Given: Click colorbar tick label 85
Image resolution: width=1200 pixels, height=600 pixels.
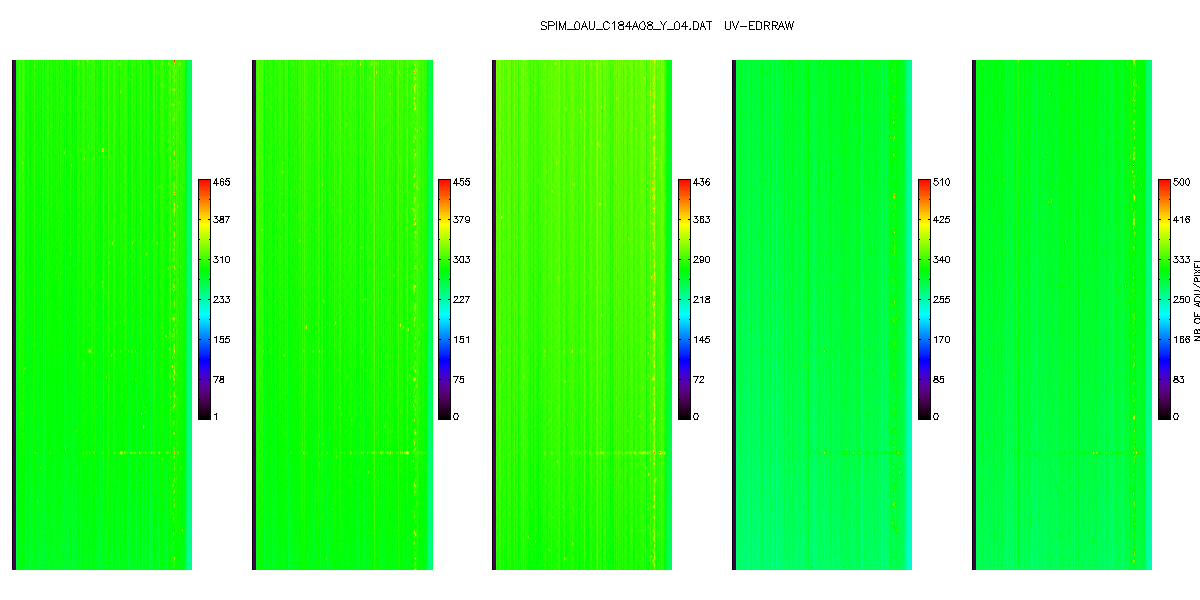Looking at the screenshot, I should (939, 380).
